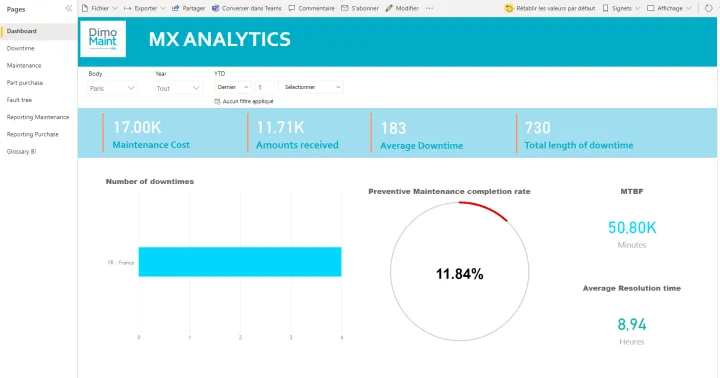Open the YTD Dernier dropdown

[232, 87]
